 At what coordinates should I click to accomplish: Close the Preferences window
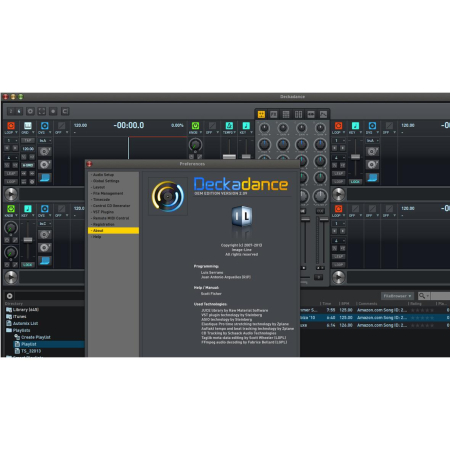coord(89,164)
